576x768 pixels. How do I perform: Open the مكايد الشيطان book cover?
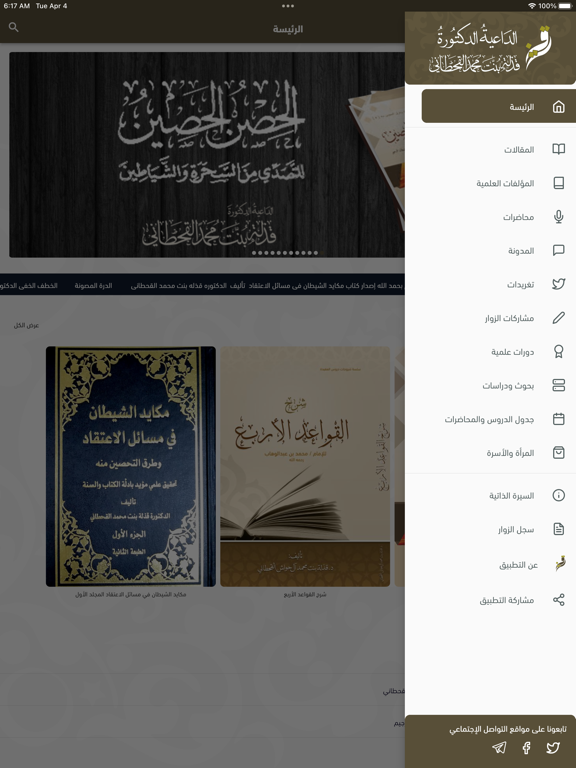point(131,466)
